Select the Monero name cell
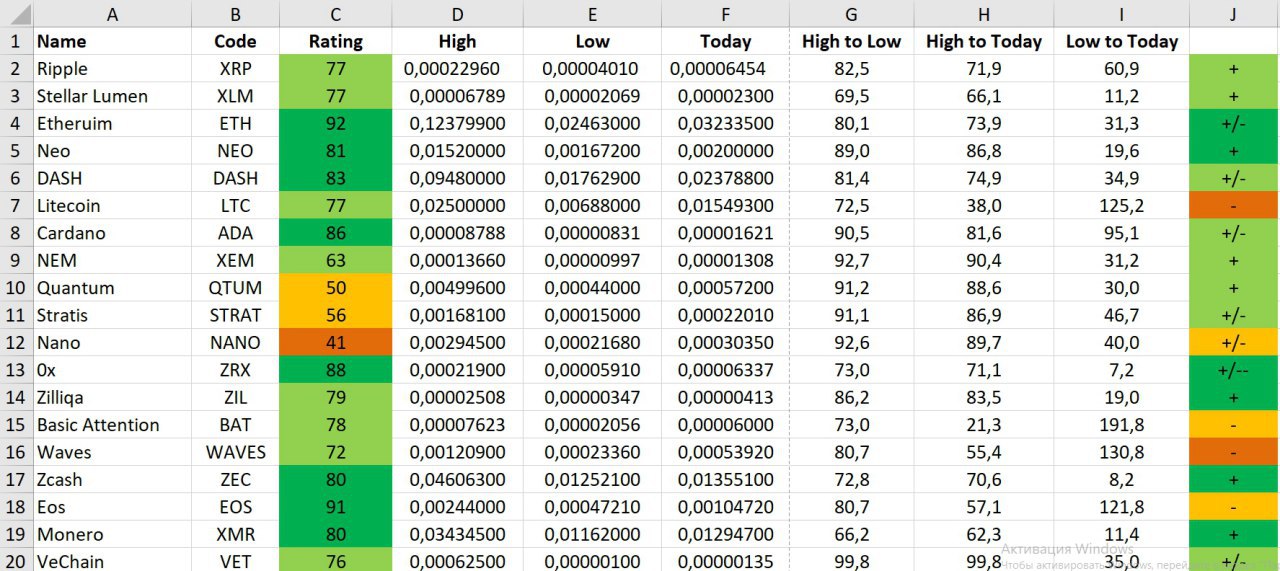 [x=112, y=534]
